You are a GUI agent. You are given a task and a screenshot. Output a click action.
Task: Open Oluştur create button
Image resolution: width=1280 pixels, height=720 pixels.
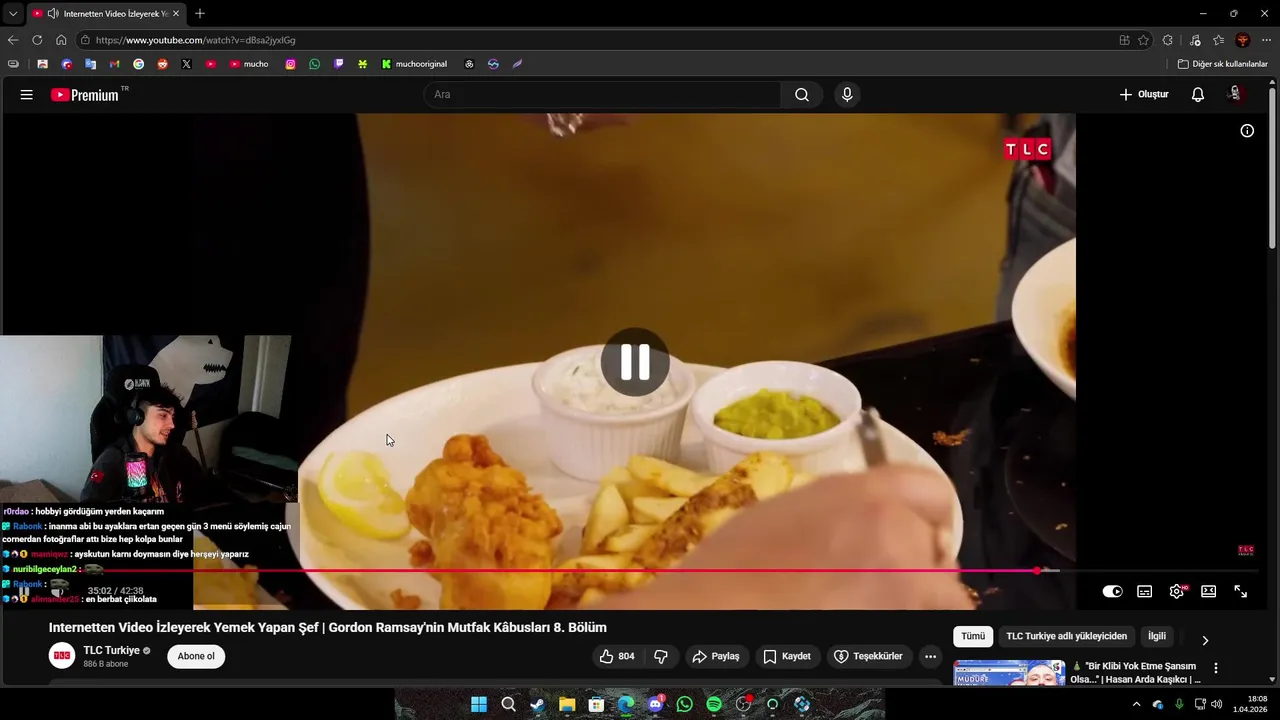[x=1143, y=95]
